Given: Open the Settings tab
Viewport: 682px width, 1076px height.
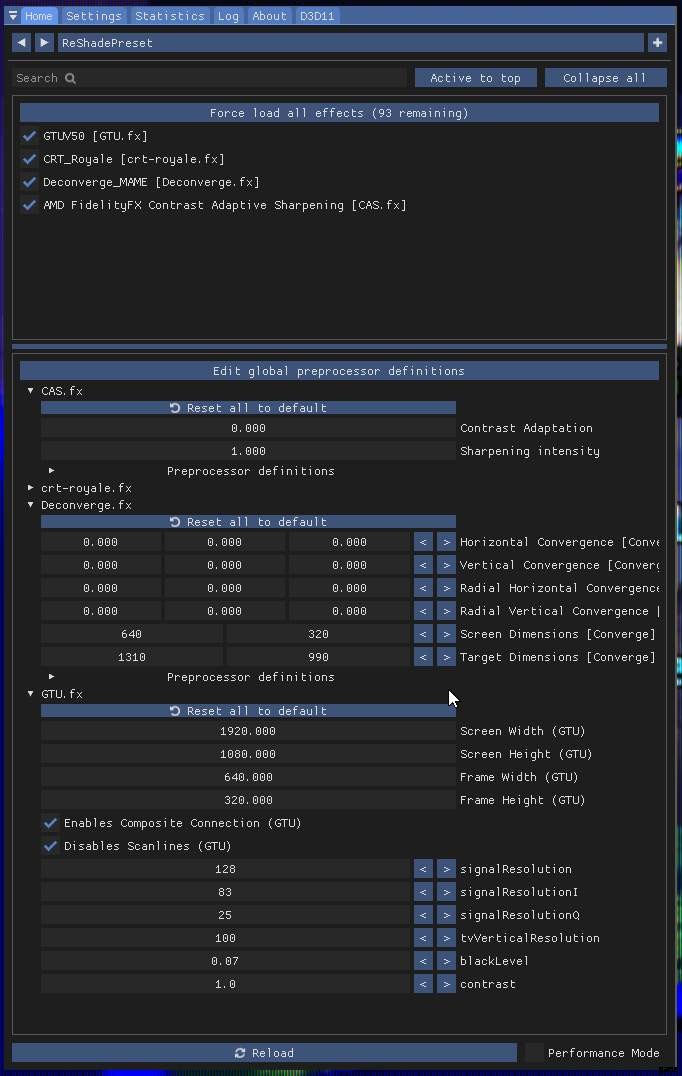Looking at the screenshot, I should coord(94,16).
